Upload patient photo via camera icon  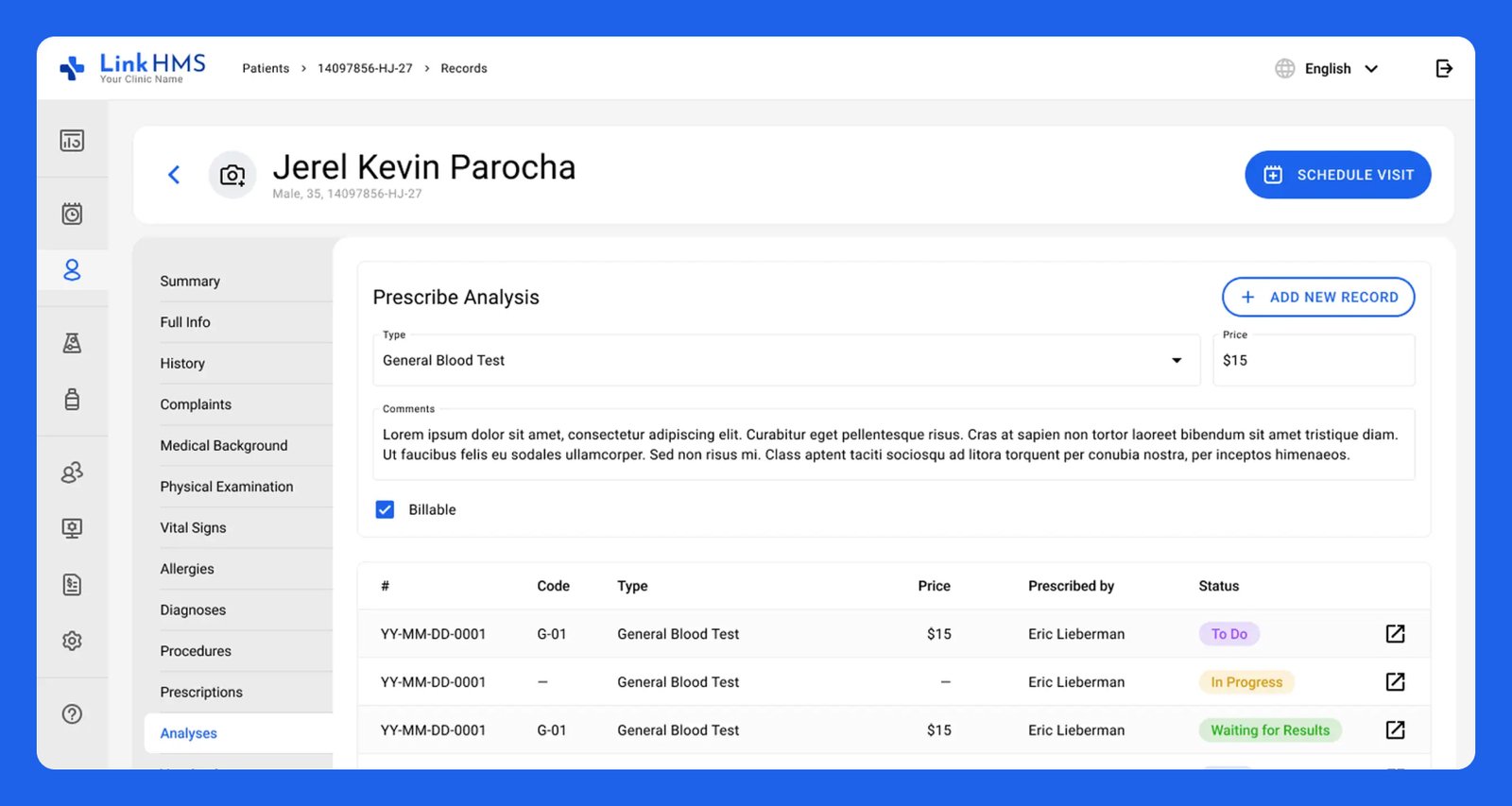pyautogui.click(x=232, y=175)
